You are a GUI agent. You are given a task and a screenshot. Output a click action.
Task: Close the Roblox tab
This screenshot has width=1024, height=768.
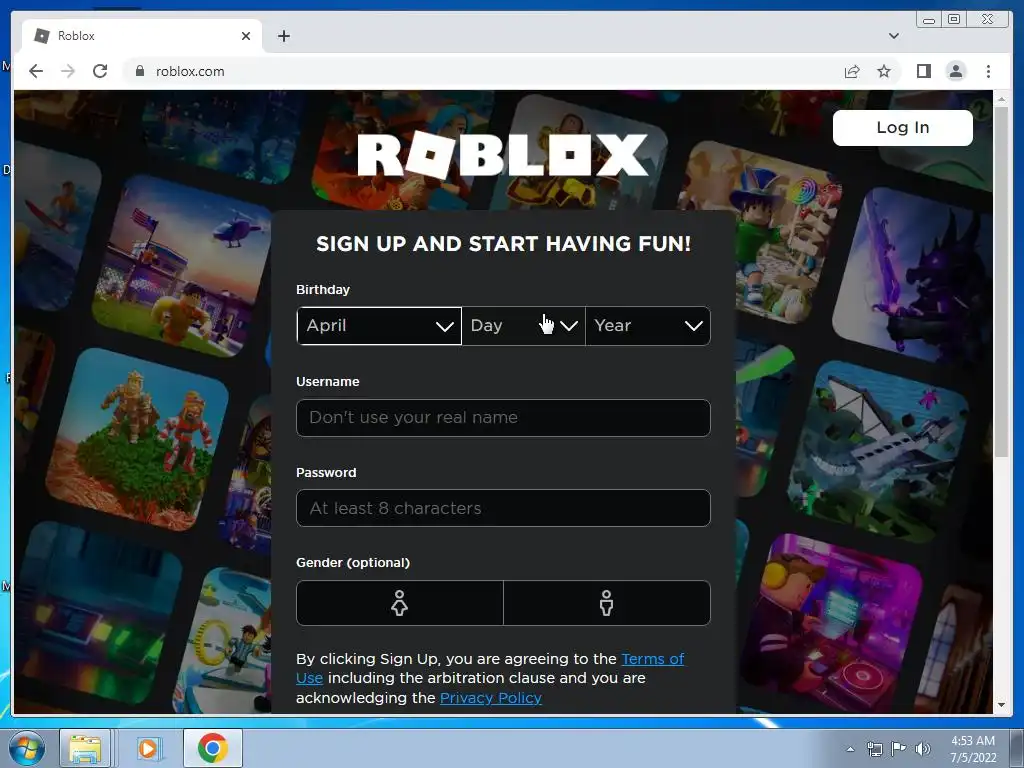(x=246, y=36)
